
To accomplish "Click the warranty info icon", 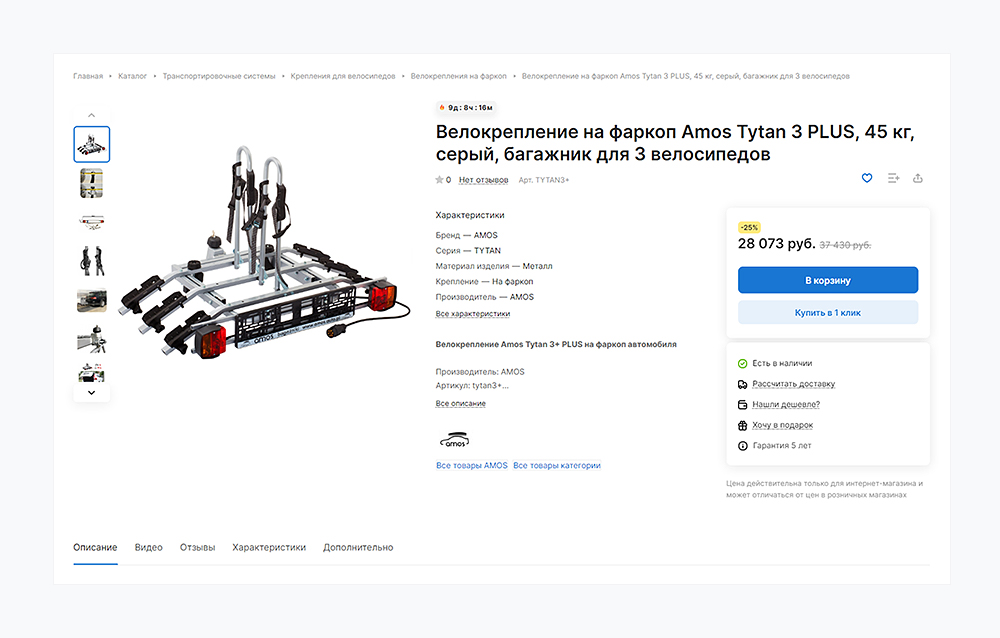I will pyautogui.click(x=742, y=446).
